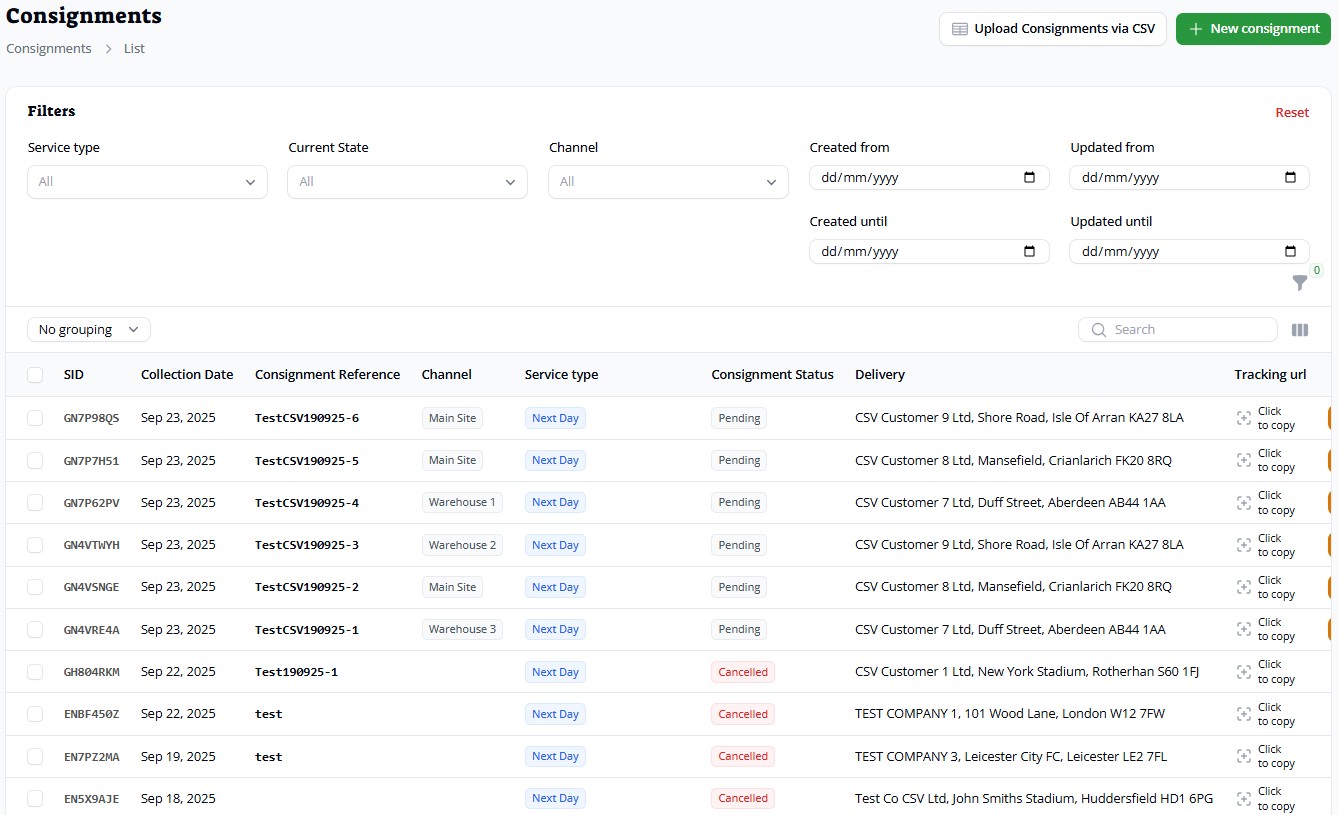This screenshot has width=1338, height=815.
Task: Click copy tracking icon for GN7P98QS
Action: click(x=1244, y=418)
